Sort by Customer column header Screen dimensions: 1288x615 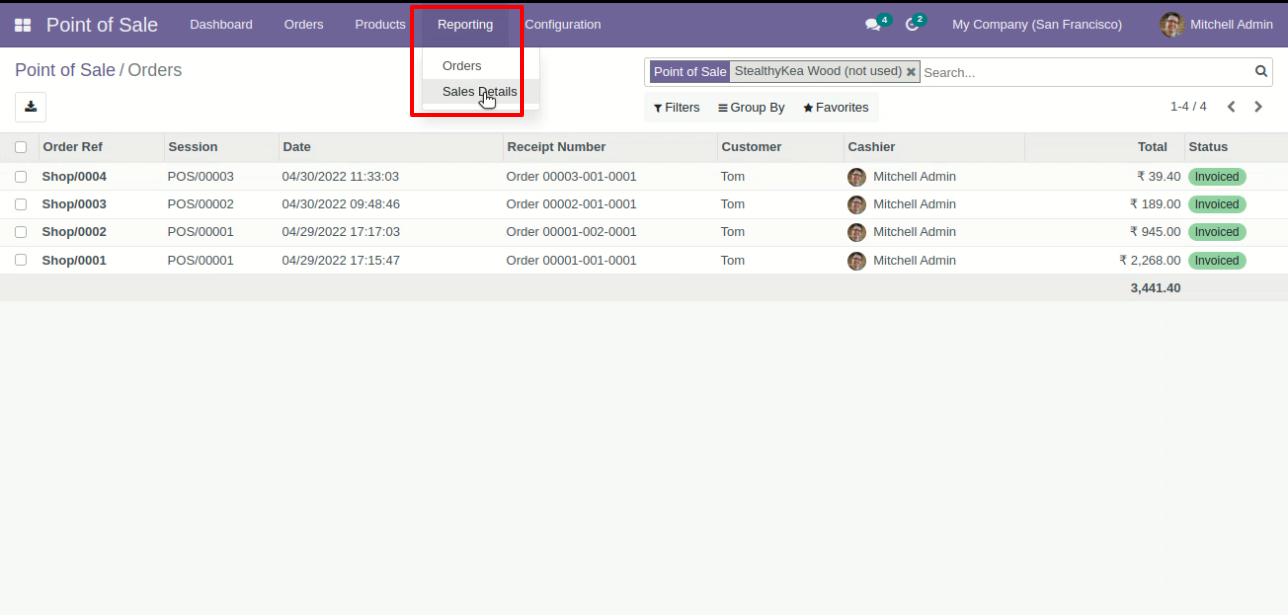[x=781, y=147]
